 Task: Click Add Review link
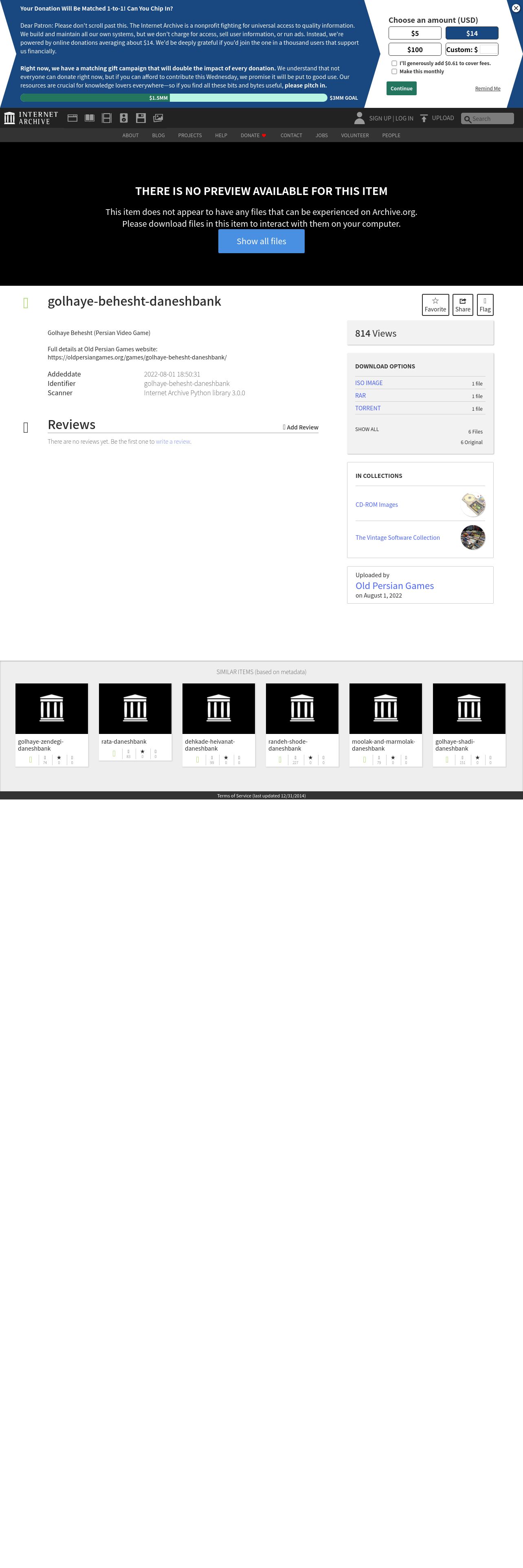click(301, 427)
